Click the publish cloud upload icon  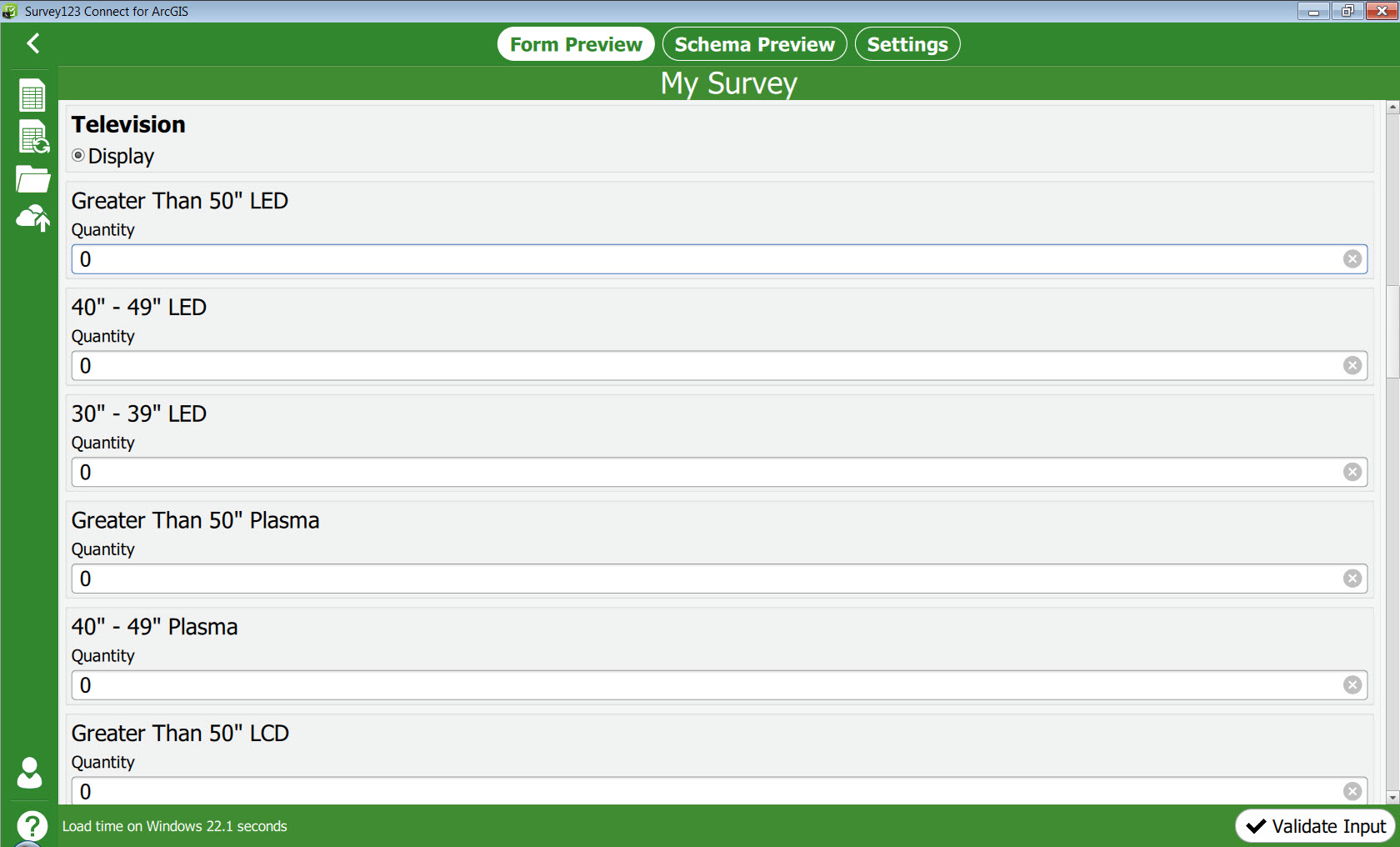[x=32, y=218]
